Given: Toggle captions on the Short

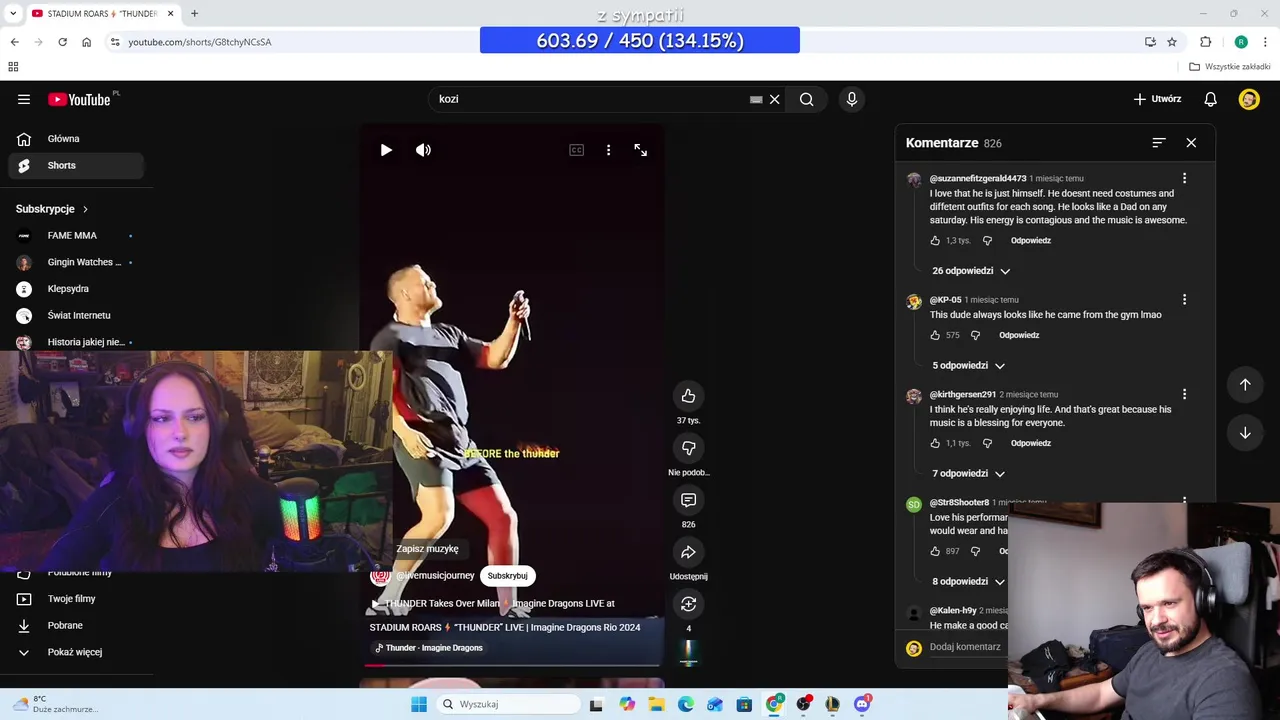Looking at the screenshot, I should pyautogui.click(x=576, y=150).
